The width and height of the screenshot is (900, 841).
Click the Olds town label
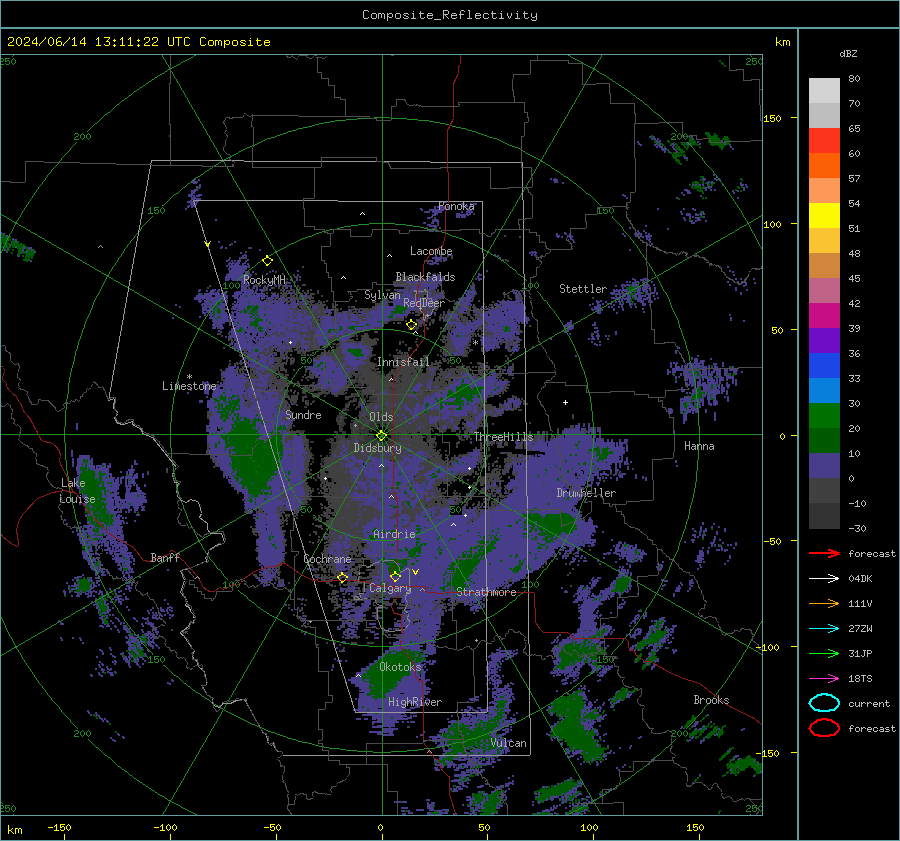tap(381, 417)
